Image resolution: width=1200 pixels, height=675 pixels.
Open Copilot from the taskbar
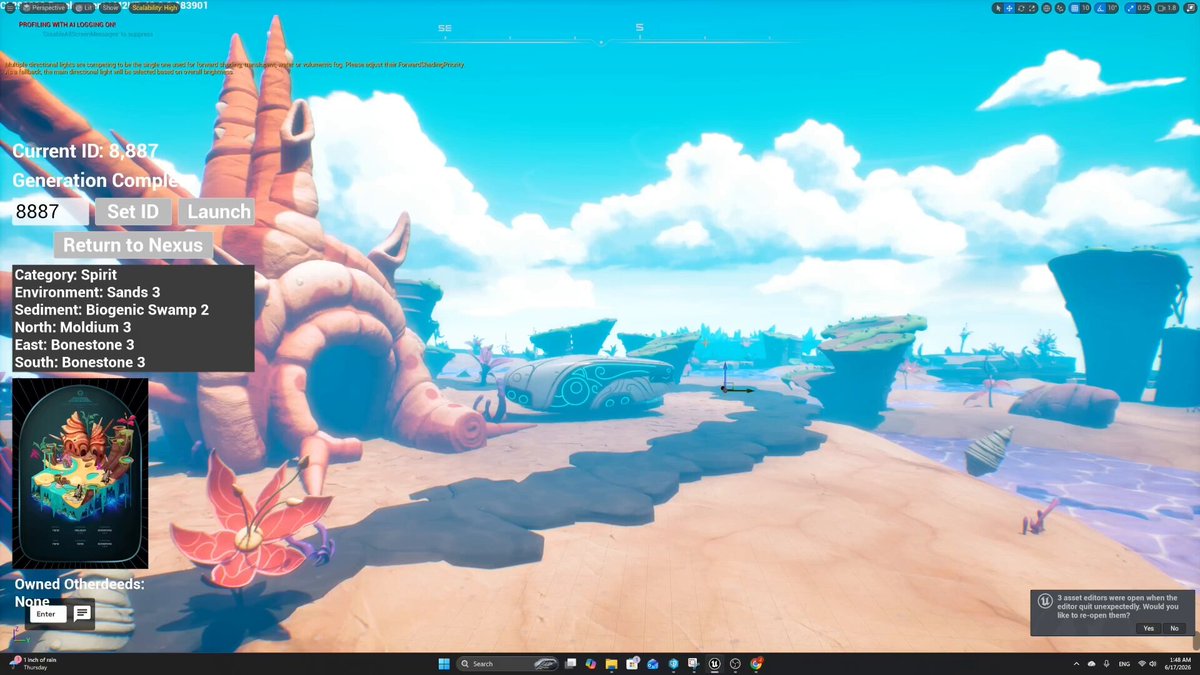tap(590, 663)
